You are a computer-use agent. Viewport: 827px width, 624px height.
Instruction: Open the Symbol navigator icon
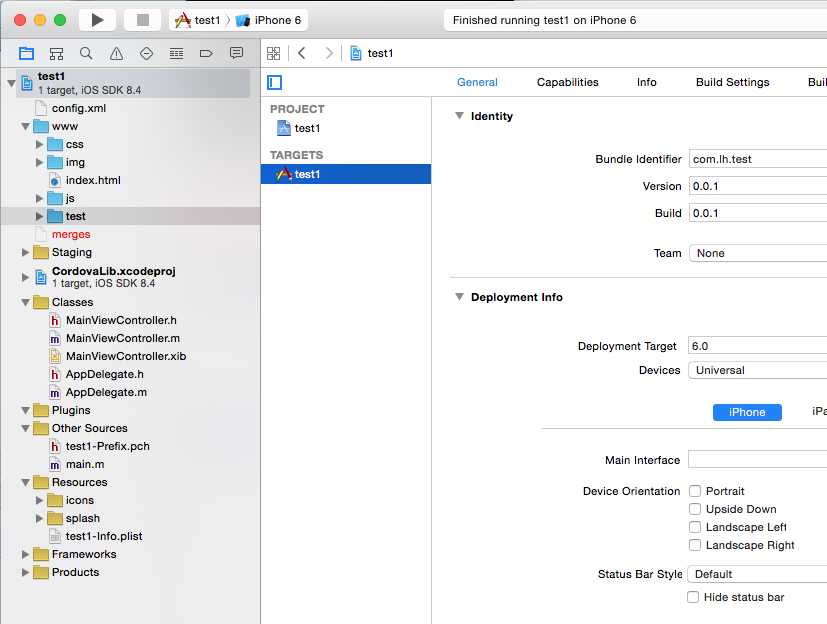56,53
